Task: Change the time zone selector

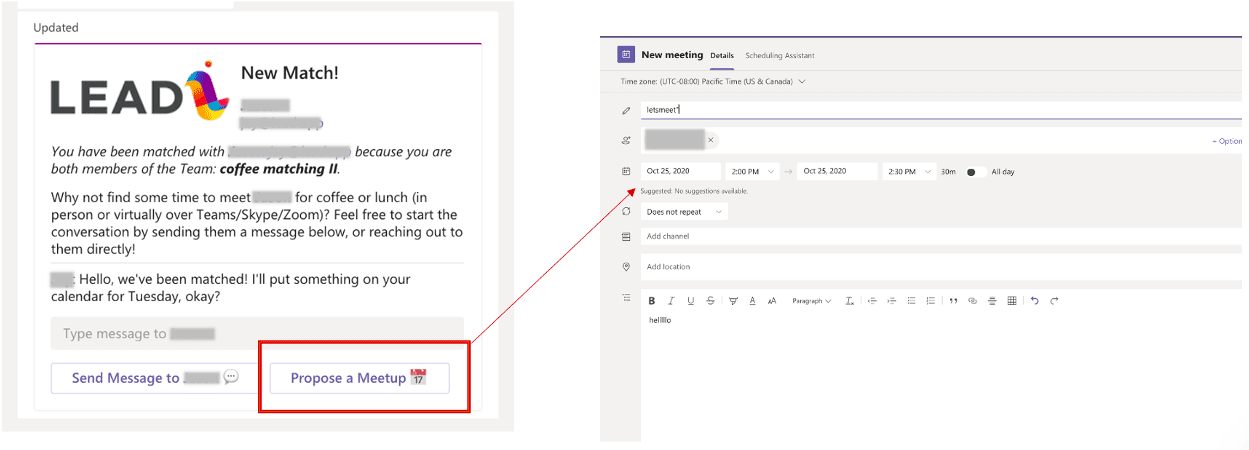Action: (x=713, y=81)
